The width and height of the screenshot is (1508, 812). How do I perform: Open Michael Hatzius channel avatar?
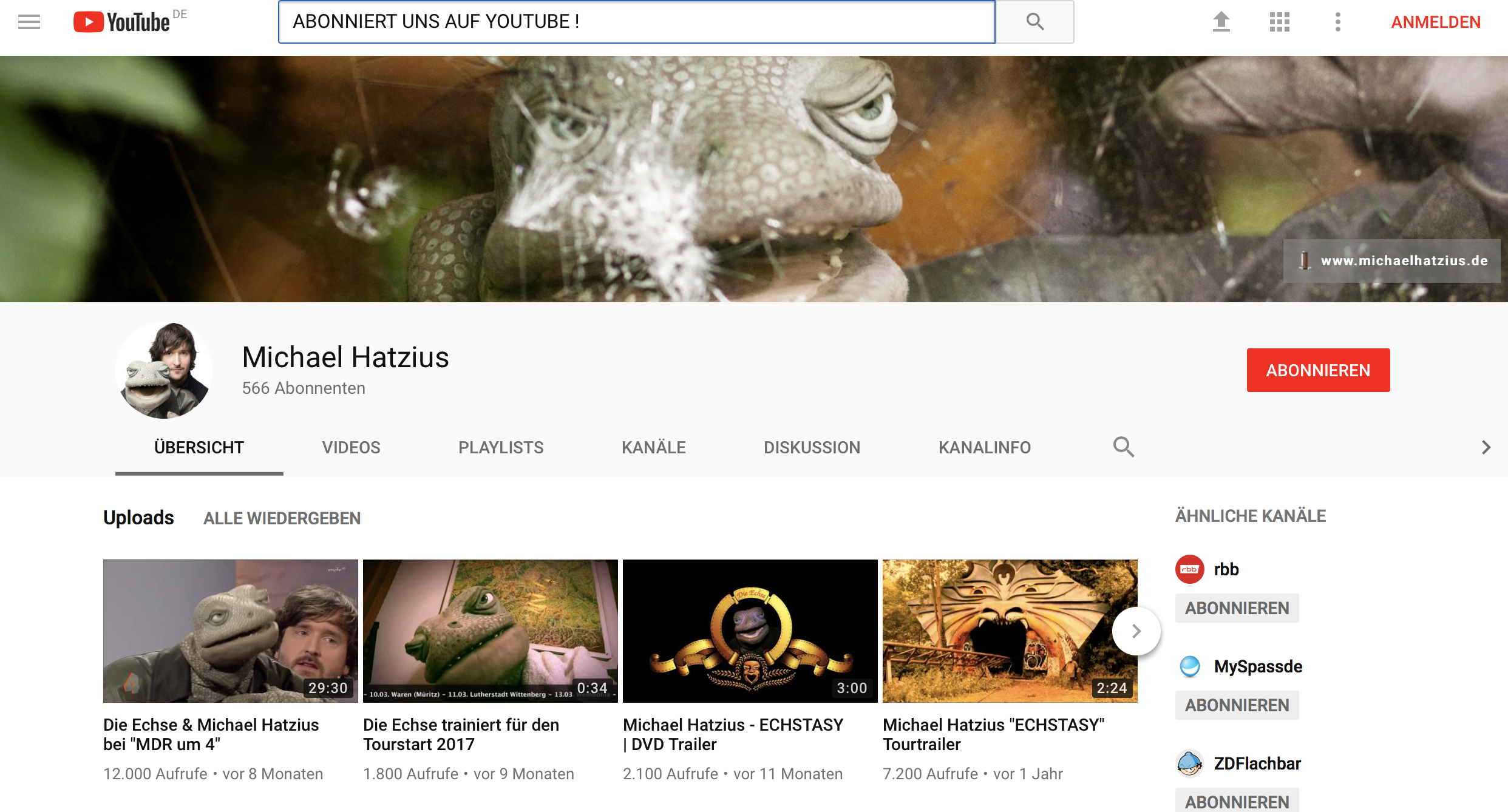click(164, 370)
